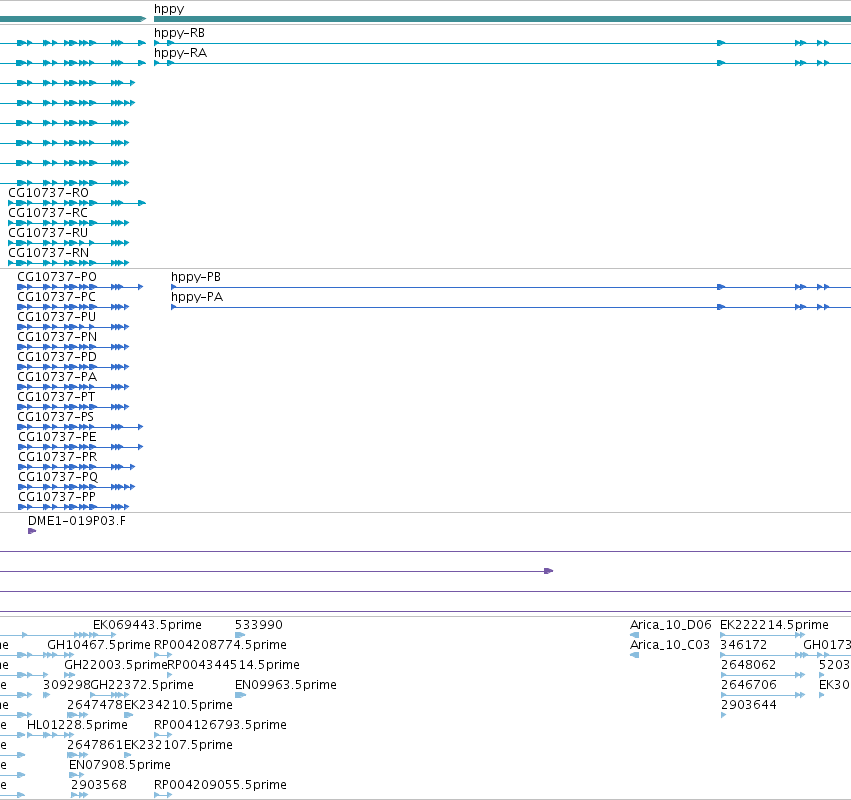The height and width of the screenshot is (800, 851).
Task: Select GH22003.5prime EST label
Action: pos(116,665)
